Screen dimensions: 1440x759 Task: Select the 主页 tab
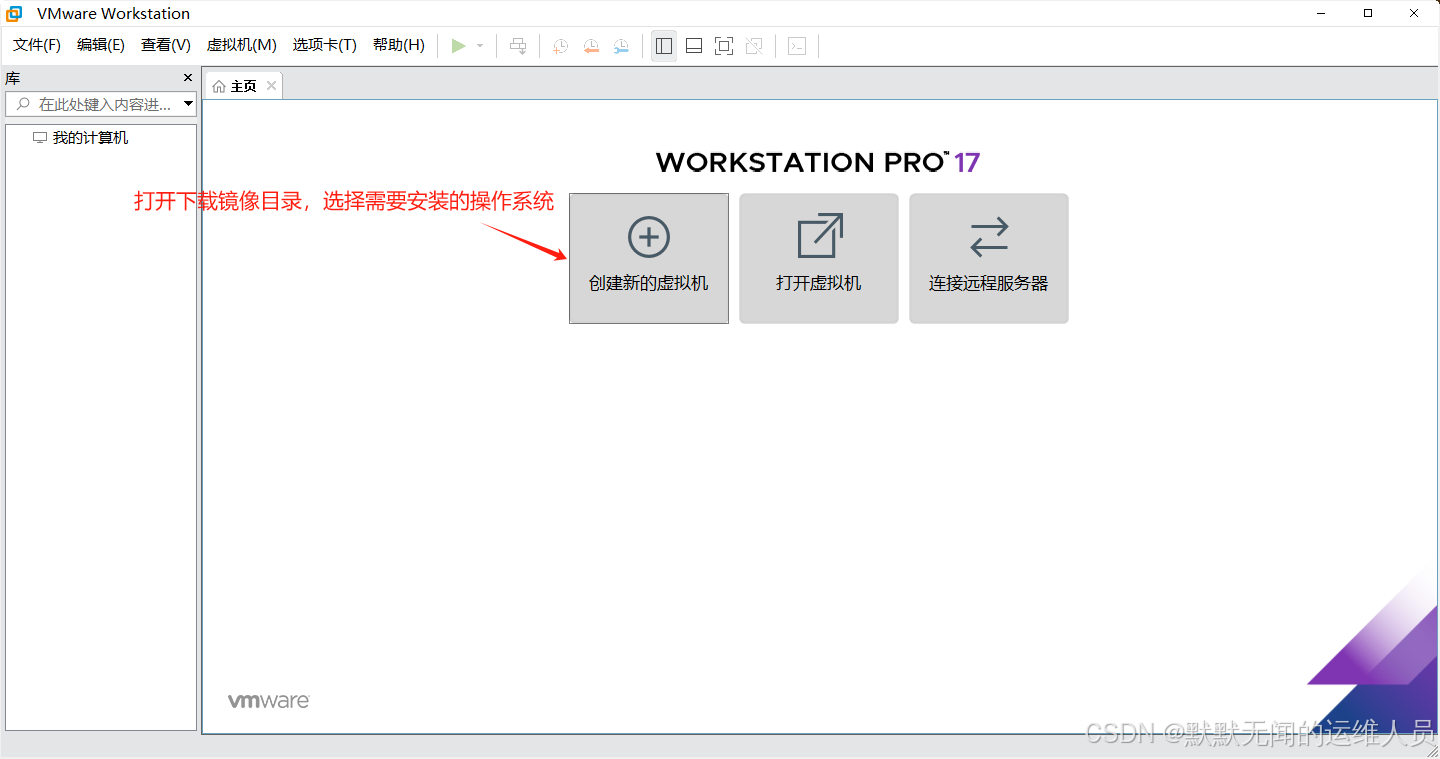coord(243,86)
